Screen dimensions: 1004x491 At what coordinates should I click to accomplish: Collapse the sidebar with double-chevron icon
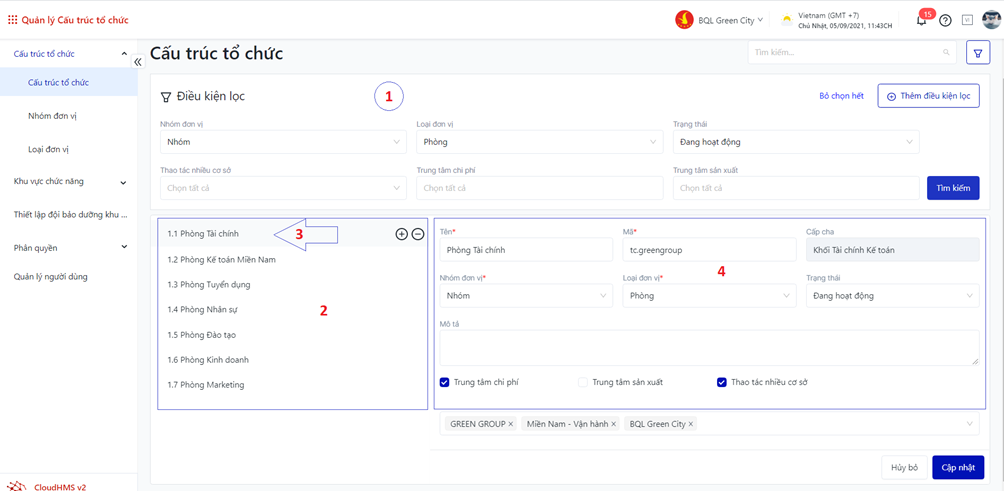138,62
